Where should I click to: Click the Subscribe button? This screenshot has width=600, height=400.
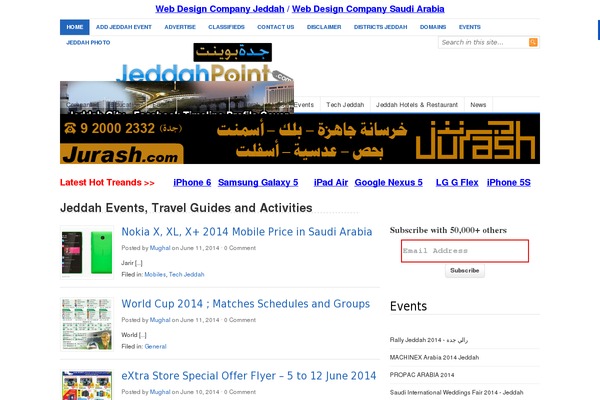click(x=465, y=271)
